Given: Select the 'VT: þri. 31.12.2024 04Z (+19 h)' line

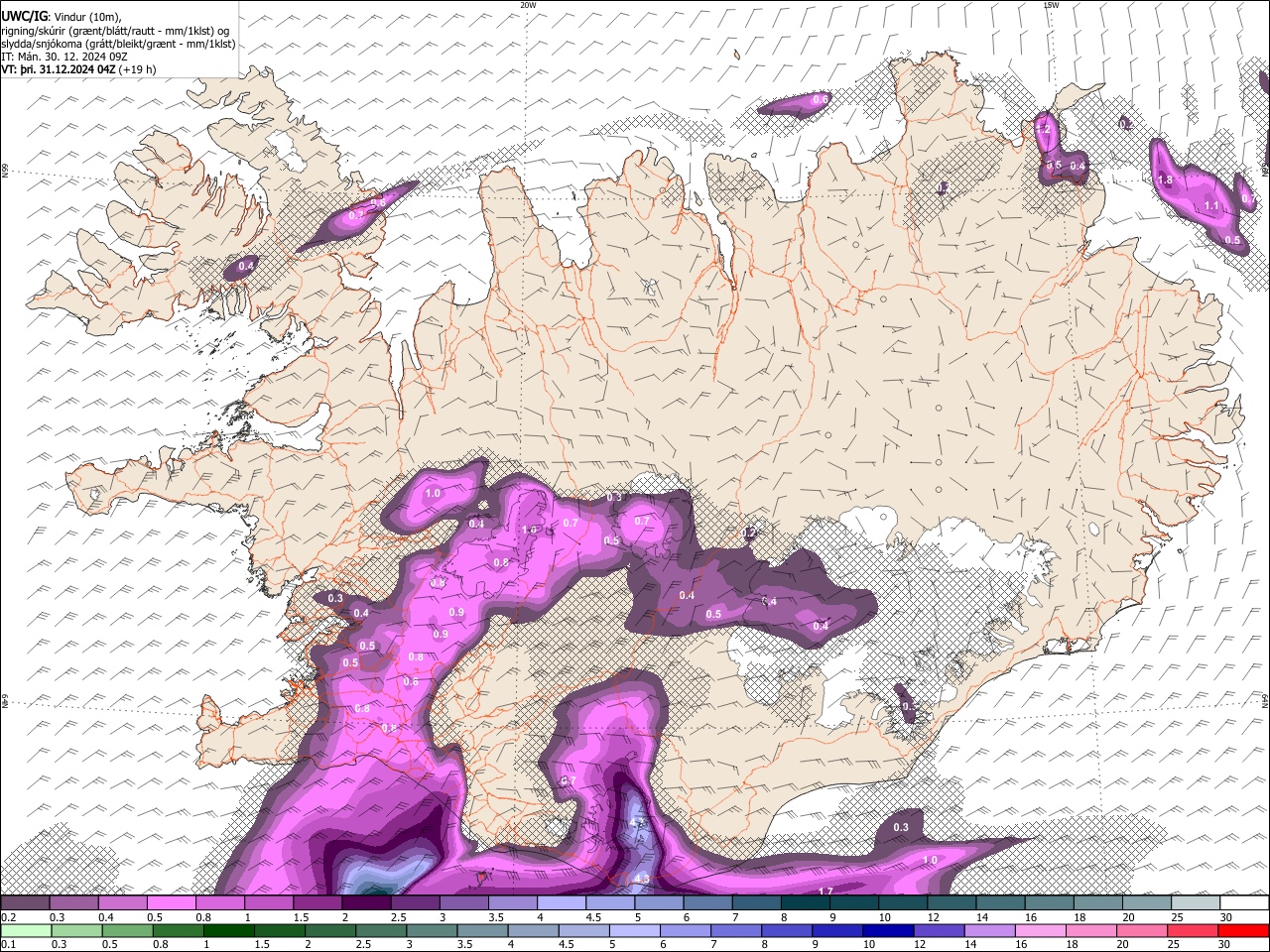Looking at the screenshot, I should (79, 69).
